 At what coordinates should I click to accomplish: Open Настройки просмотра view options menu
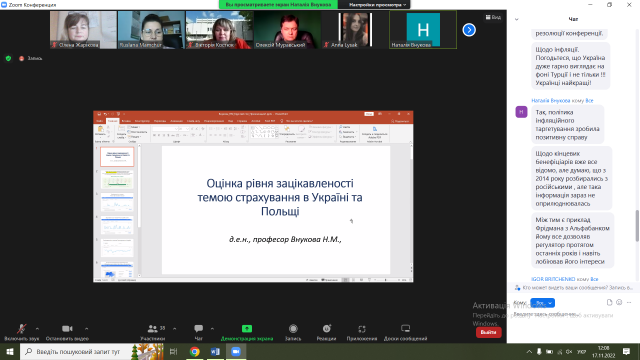[x=378, y=5]
